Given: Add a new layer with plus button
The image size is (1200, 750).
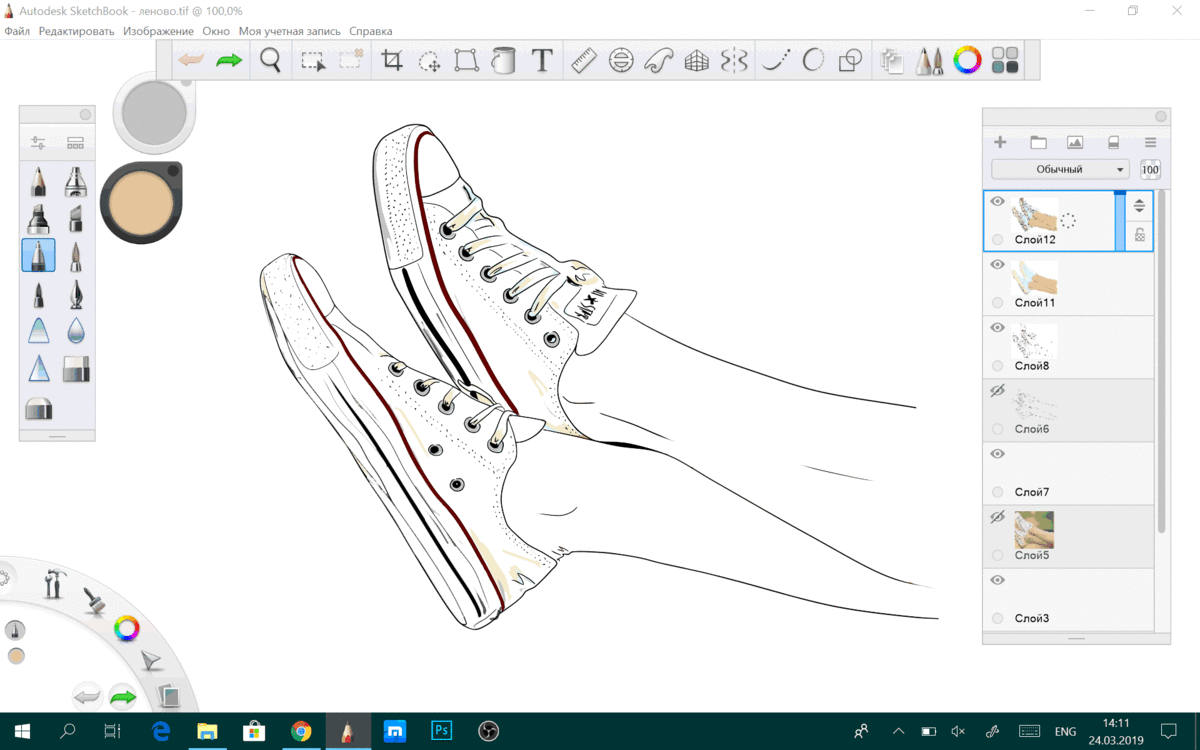Looking at the screenshot, I should [1000, 143].
